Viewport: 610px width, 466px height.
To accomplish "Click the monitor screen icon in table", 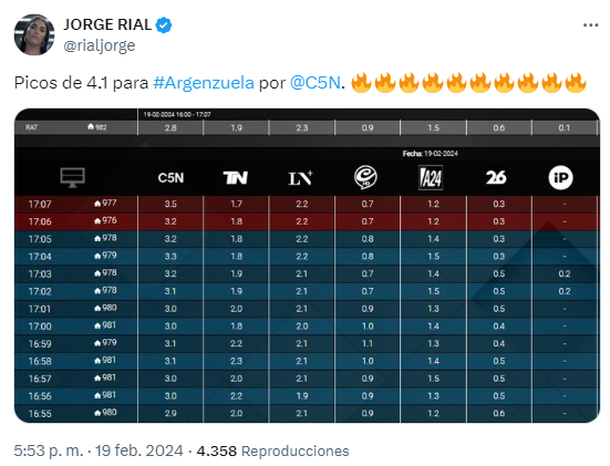I will 73,177.
